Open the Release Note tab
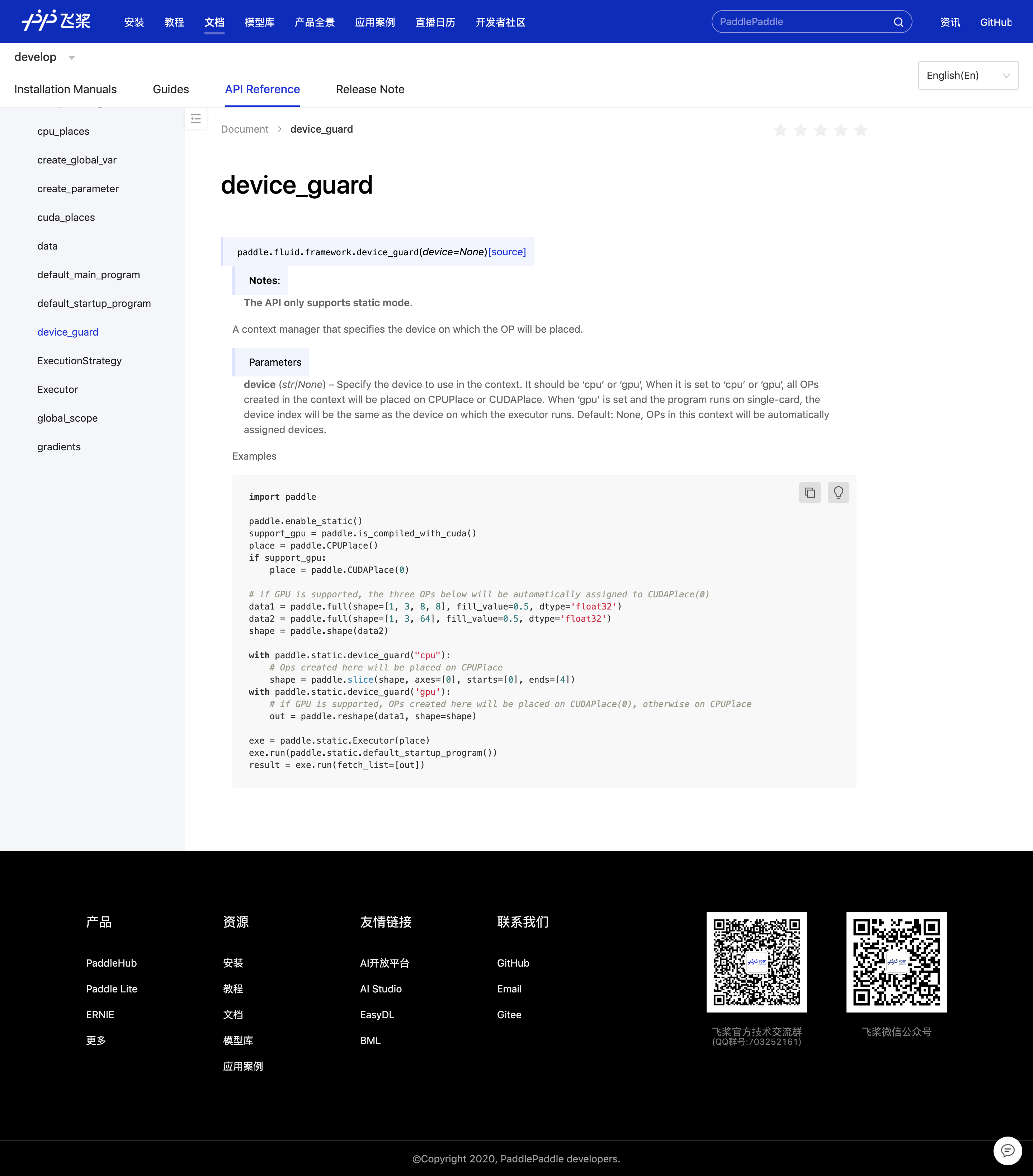1033x1176 pixels. tap(369, 89)
